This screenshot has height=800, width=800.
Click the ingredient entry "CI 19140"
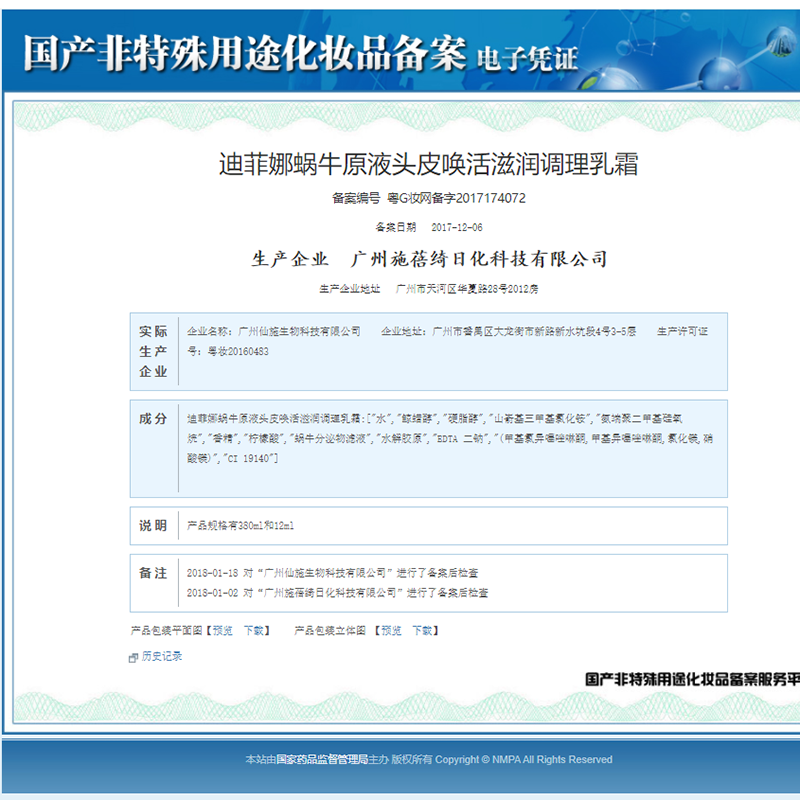[250, 458]
